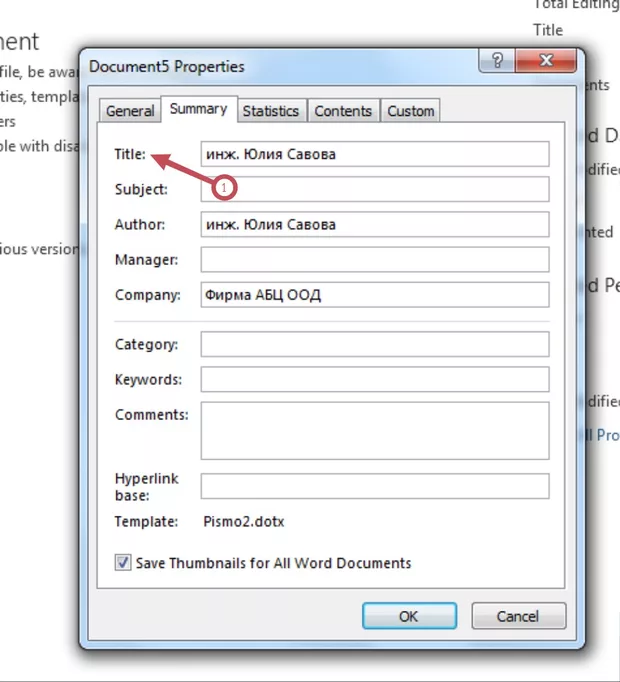
Task: Click into the Author field
Action: [x=375, y=224]
